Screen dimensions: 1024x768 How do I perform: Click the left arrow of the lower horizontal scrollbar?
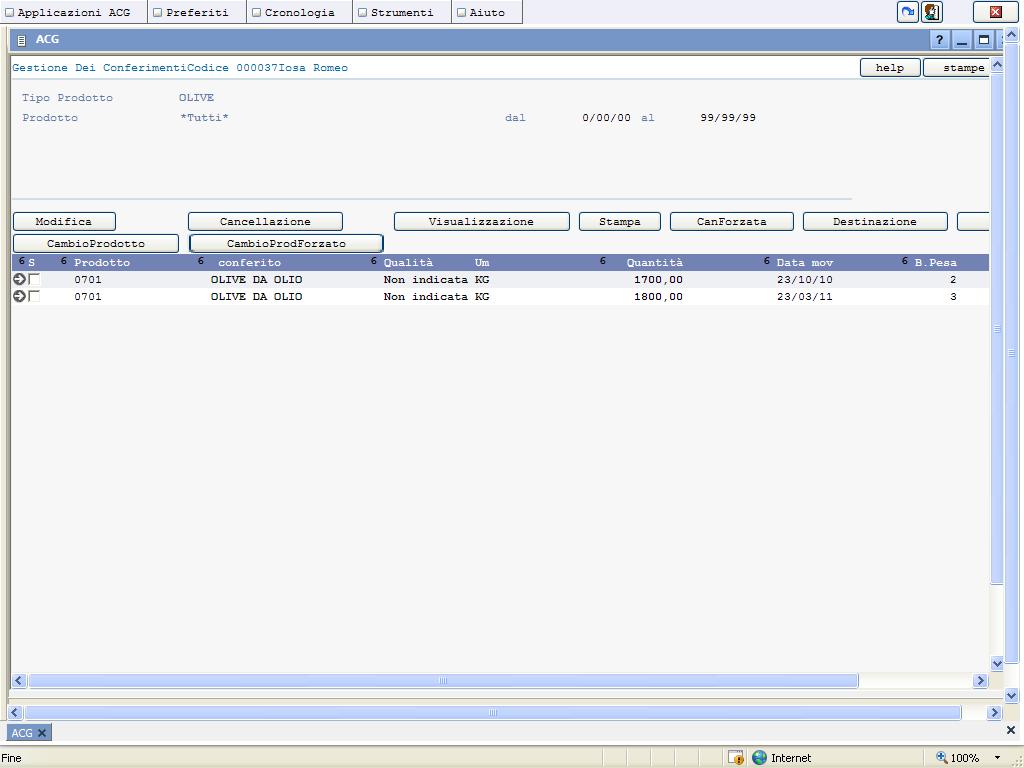click(15, 712)
